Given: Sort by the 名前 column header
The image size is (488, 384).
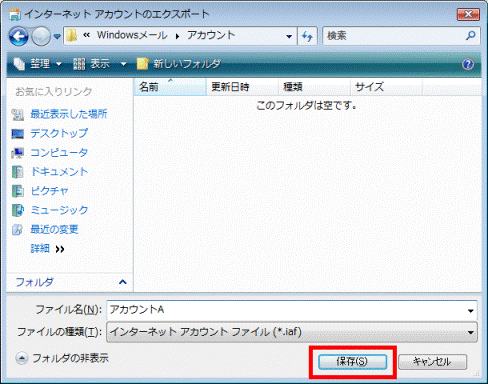Looking at the screenshot, I should 170,87.
